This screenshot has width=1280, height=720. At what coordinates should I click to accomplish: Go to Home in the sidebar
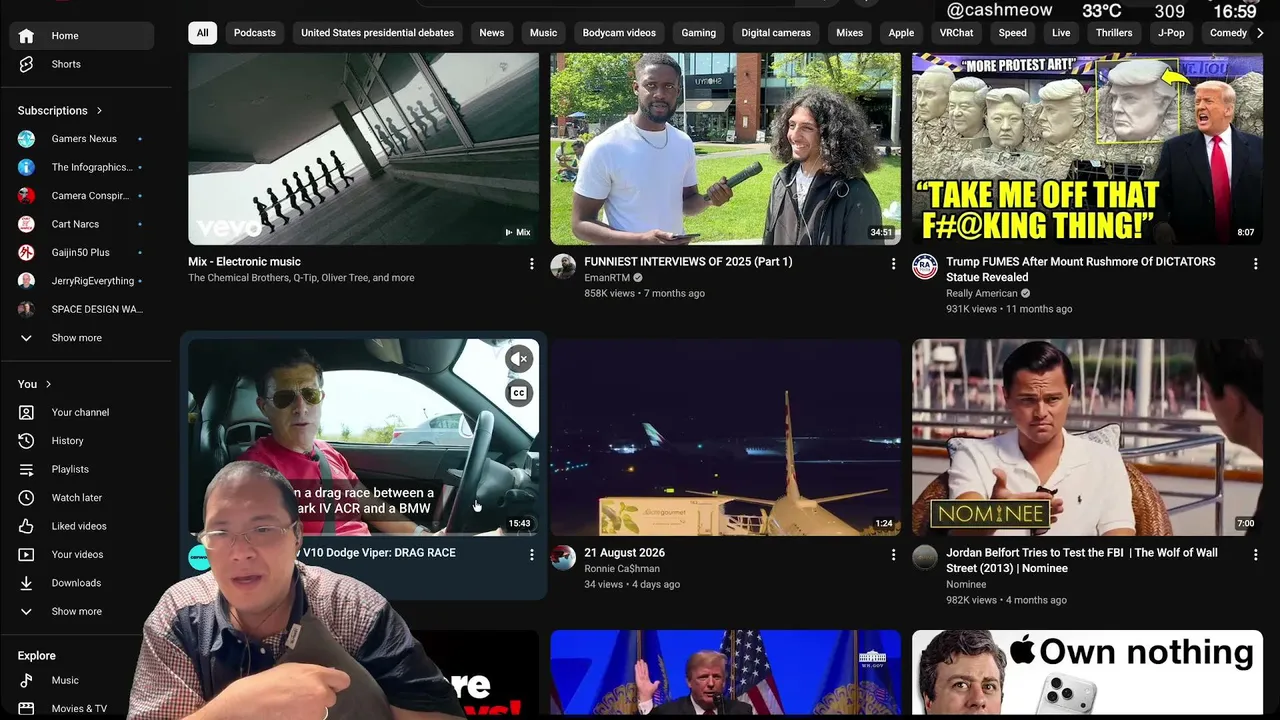point(82,36)
